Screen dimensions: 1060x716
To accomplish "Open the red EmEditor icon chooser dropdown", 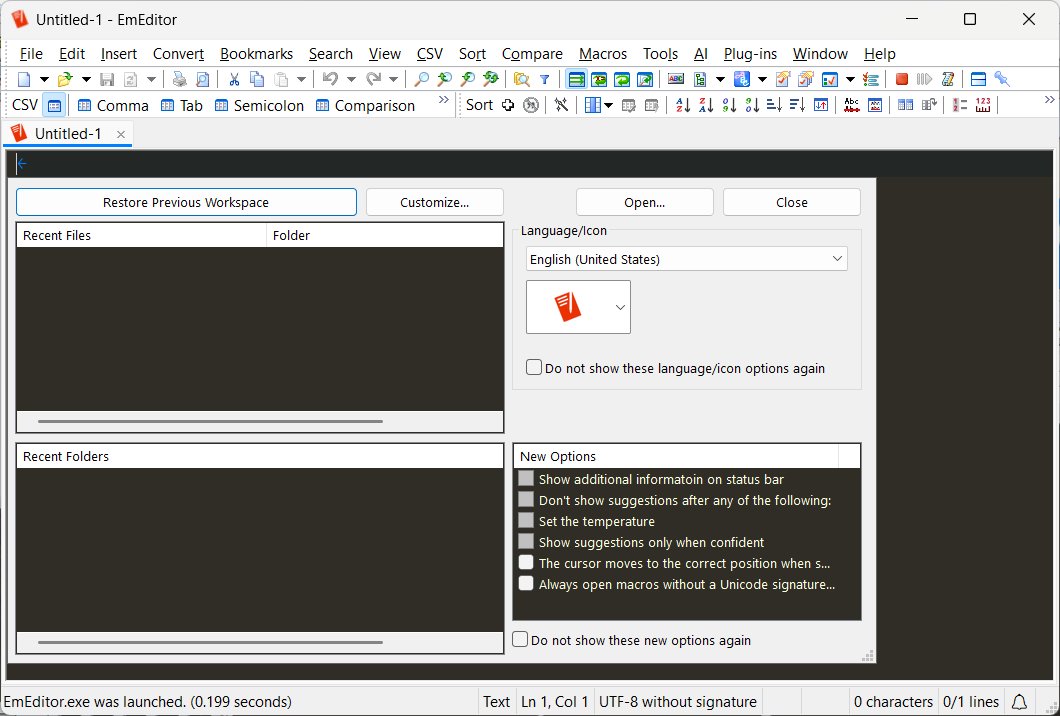I will [x=578, y=307].
